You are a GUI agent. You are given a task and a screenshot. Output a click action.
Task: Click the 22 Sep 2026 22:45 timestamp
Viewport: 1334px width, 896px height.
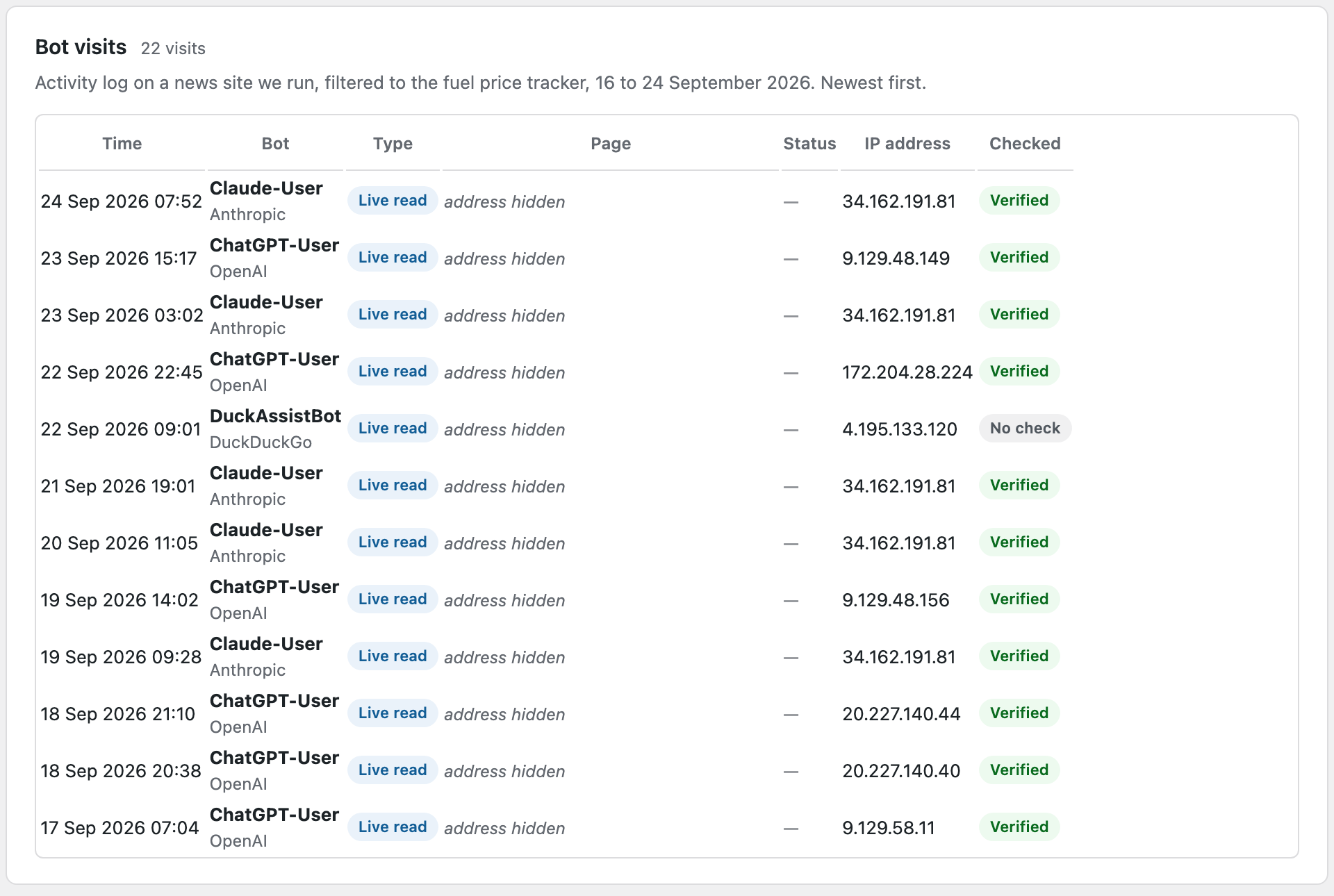(122, 372)
